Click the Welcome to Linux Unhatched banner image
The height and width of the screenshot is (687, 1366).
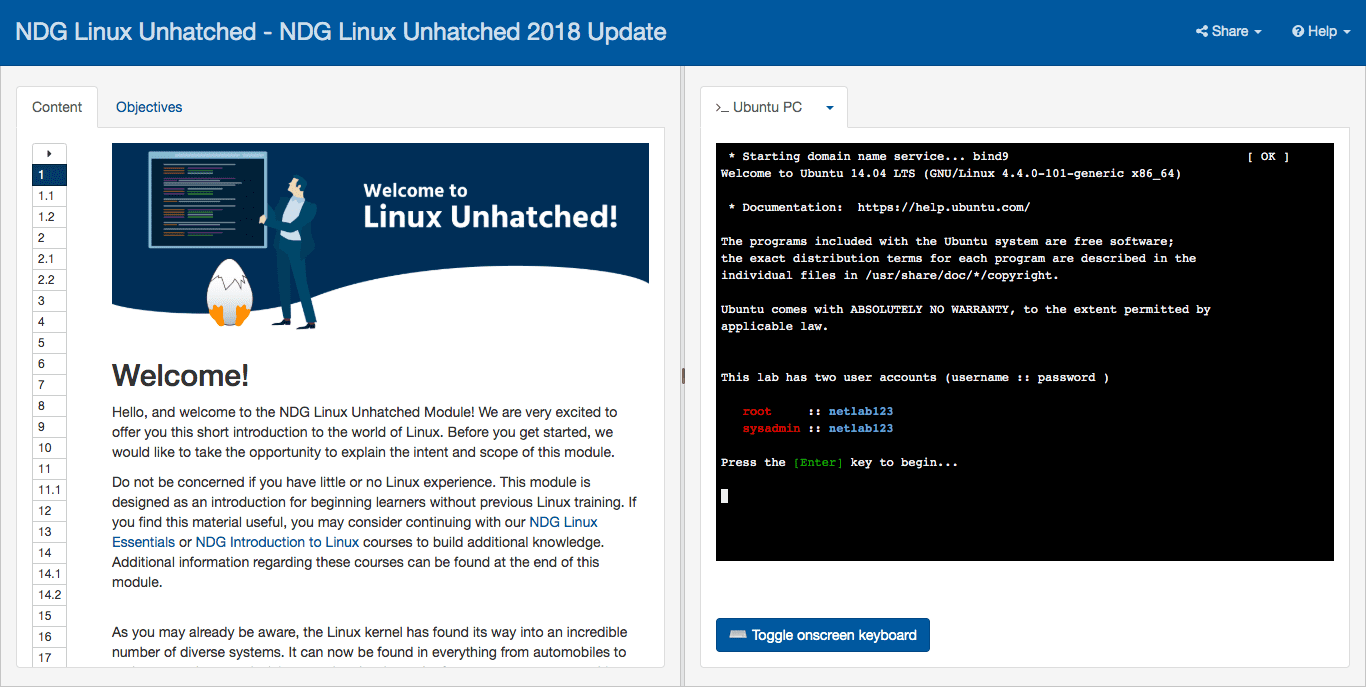click(x=380, y=236)
